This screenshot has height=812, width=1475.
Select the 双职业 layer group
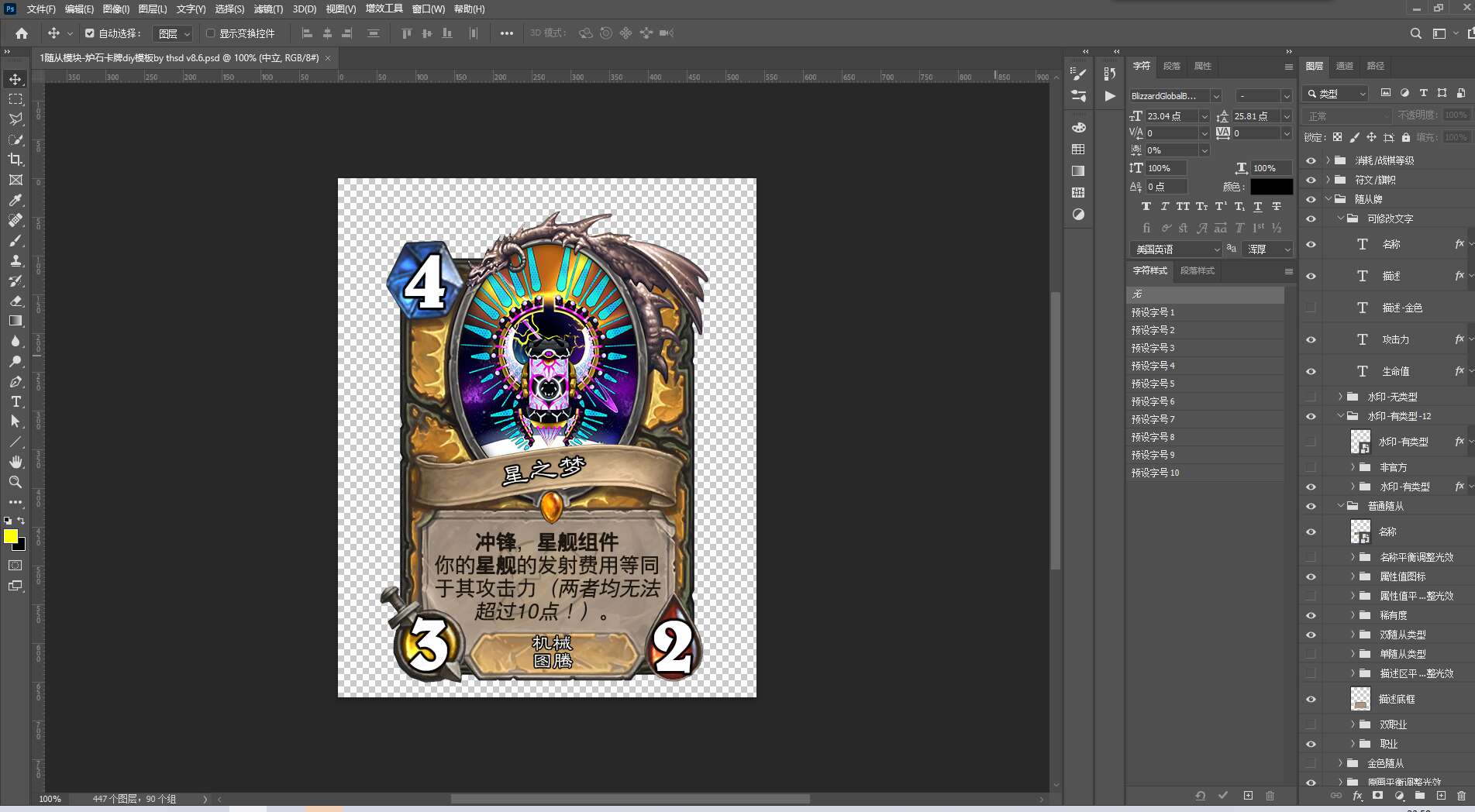(x=1394, y=724)
